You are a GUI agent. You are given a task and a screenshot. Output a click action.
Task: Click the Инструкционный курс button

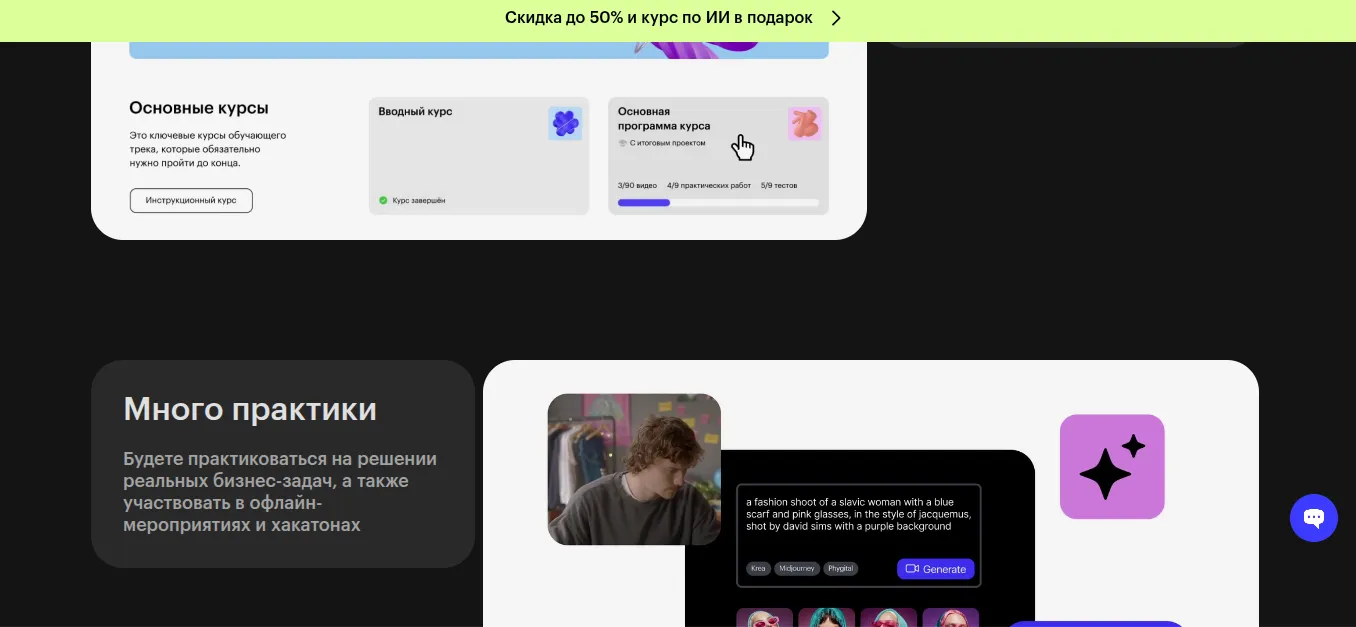(191, 200)
